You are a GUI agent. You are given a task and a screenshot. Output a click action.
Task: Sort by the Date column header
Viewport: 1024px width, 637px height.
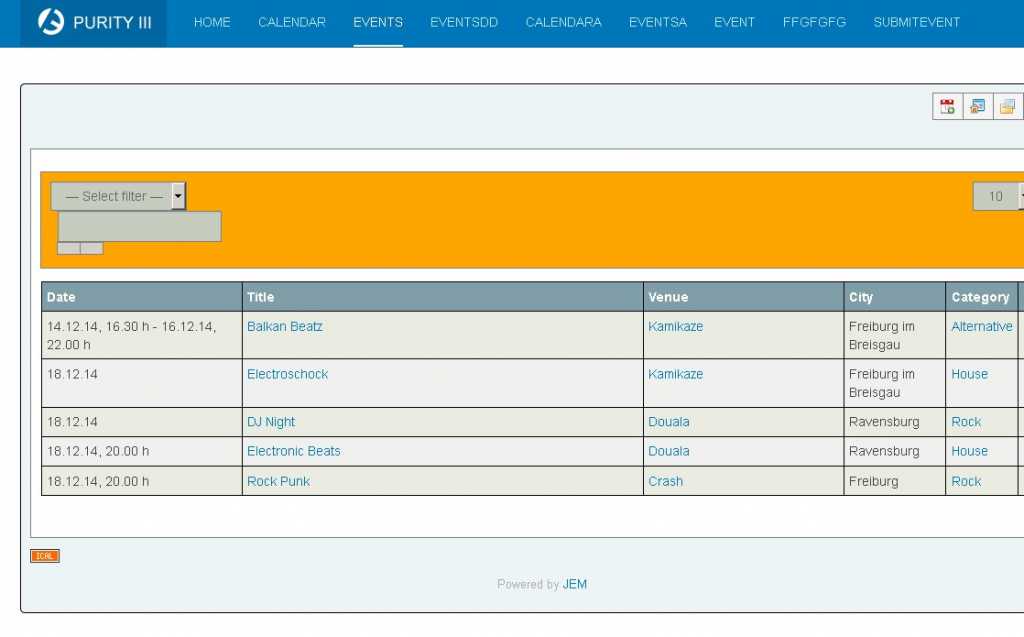pyautogui.click(x=61, y=297)
